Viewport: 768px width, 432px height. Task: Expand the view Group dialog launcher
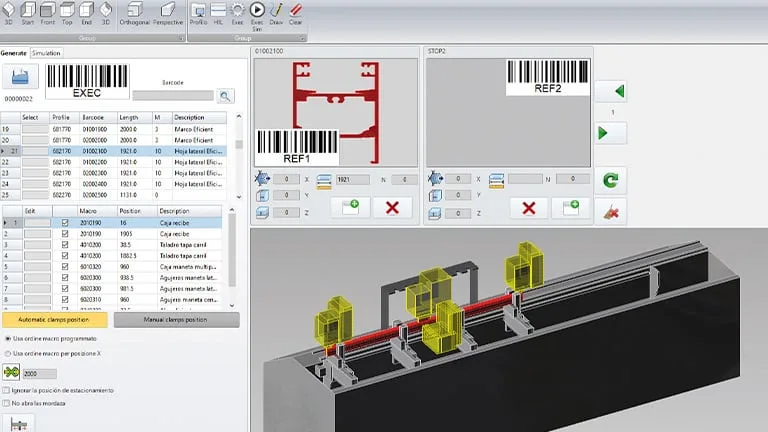coord(181,38)
